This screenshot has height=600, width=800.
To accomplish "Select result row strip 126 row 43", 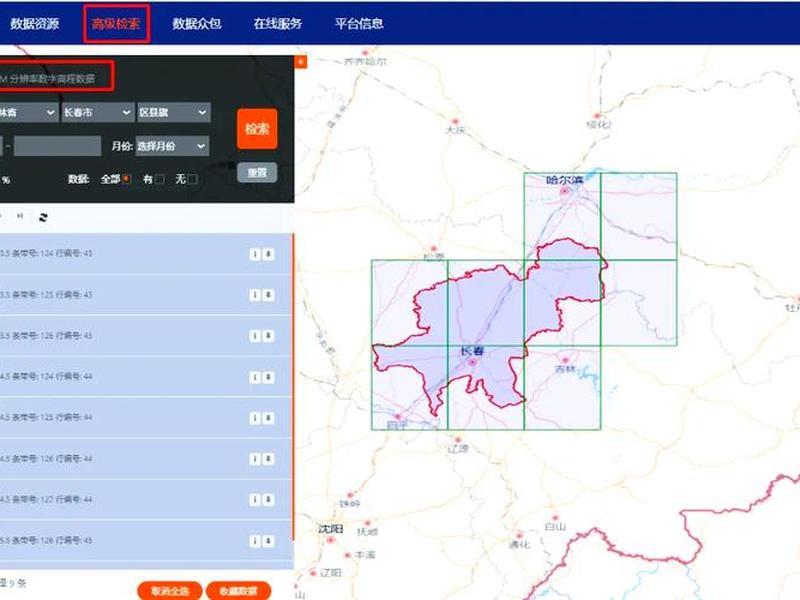I will pos(146,336).
